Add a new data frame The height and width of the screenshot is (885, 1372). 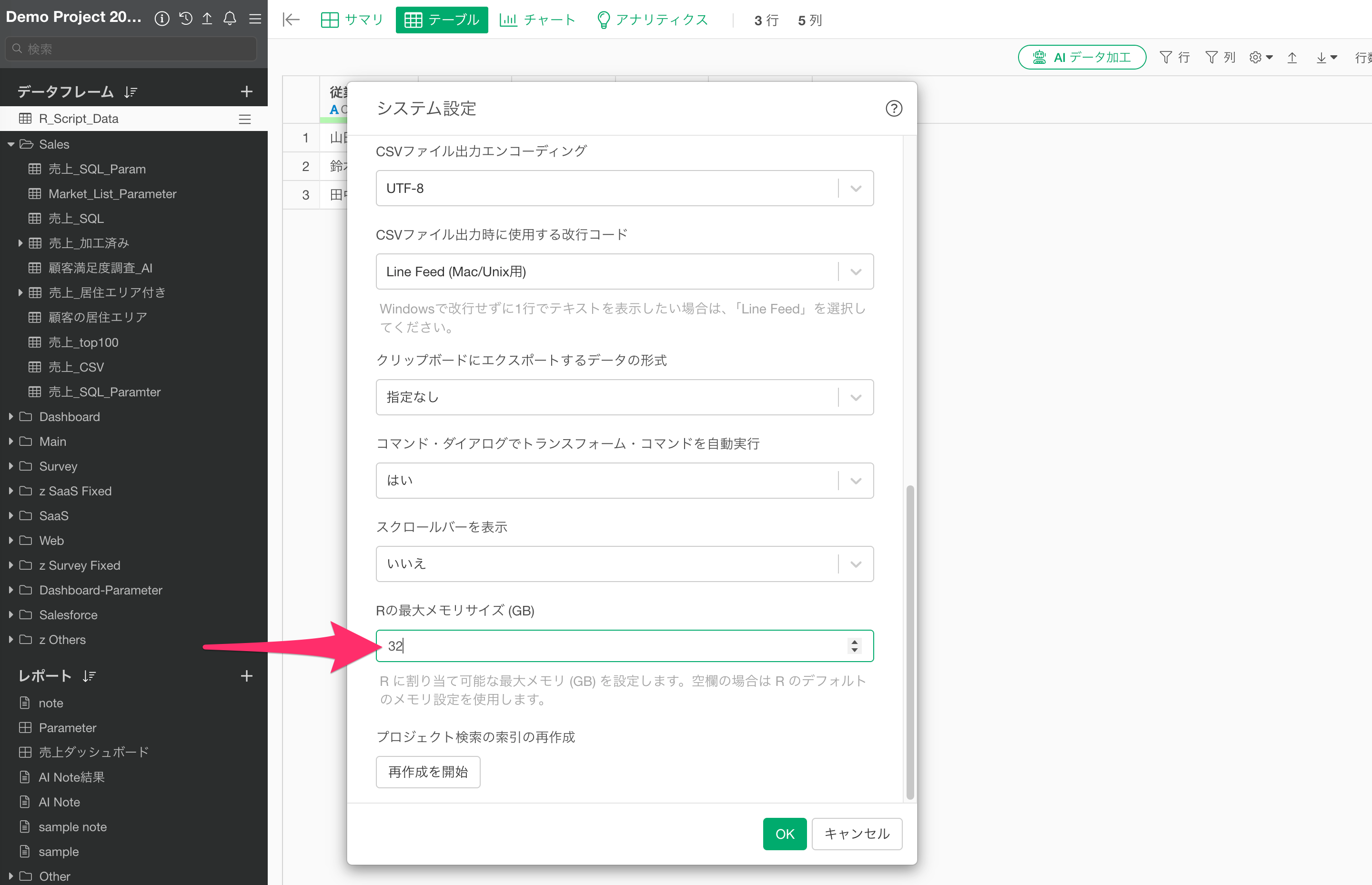pyautogui.click(x=247, y=91)
